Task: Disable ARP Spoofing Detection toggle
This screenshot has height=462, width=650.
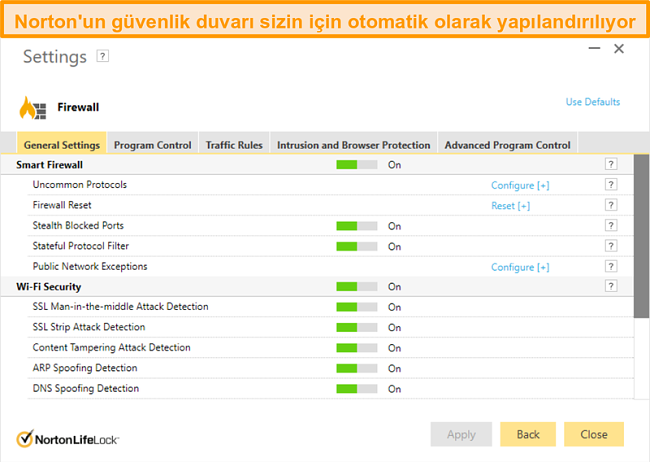Action: coord(357,368)
